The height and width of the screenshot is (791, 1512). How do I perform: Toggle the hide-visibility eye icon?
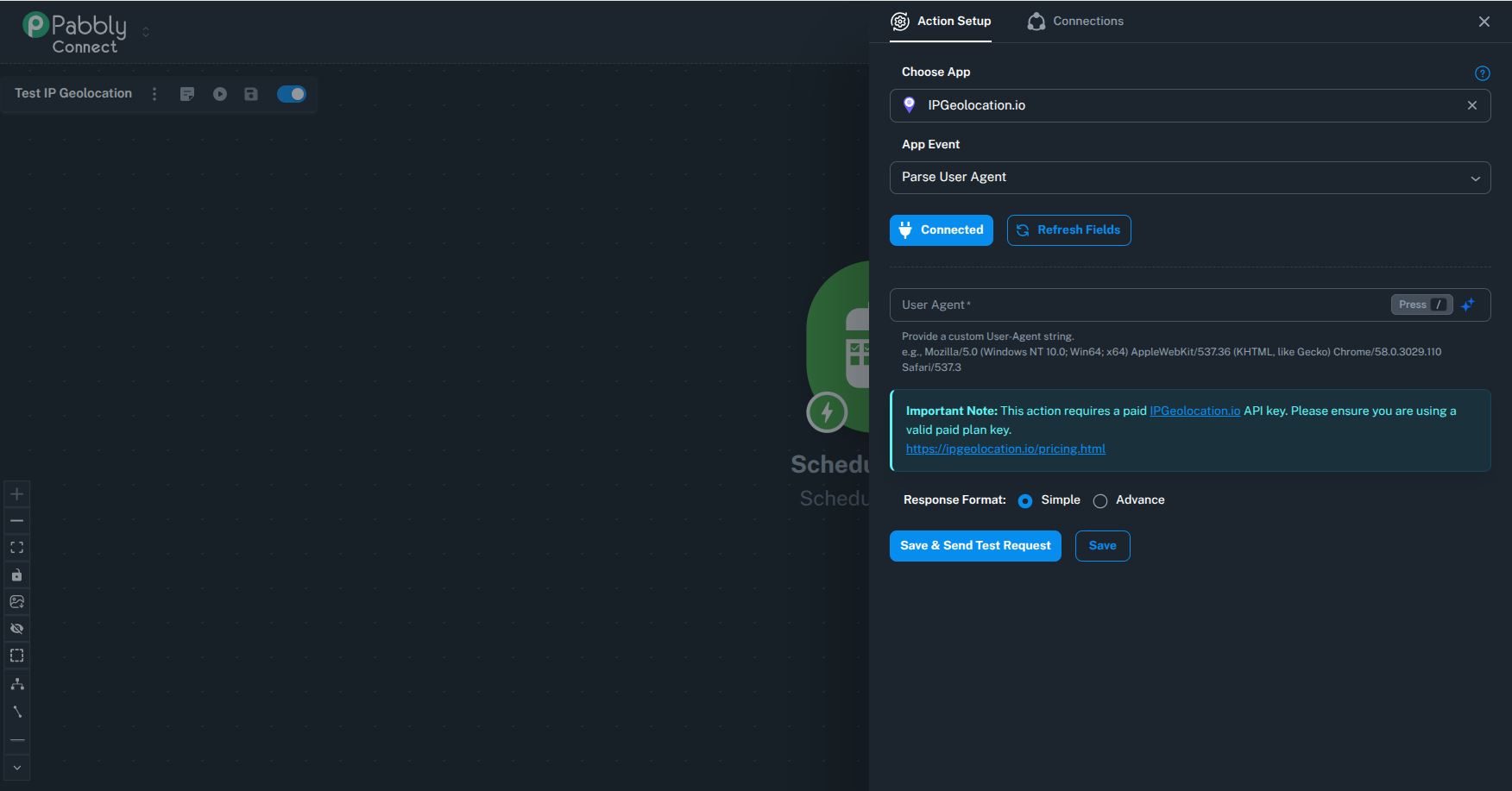click(16, 629)
